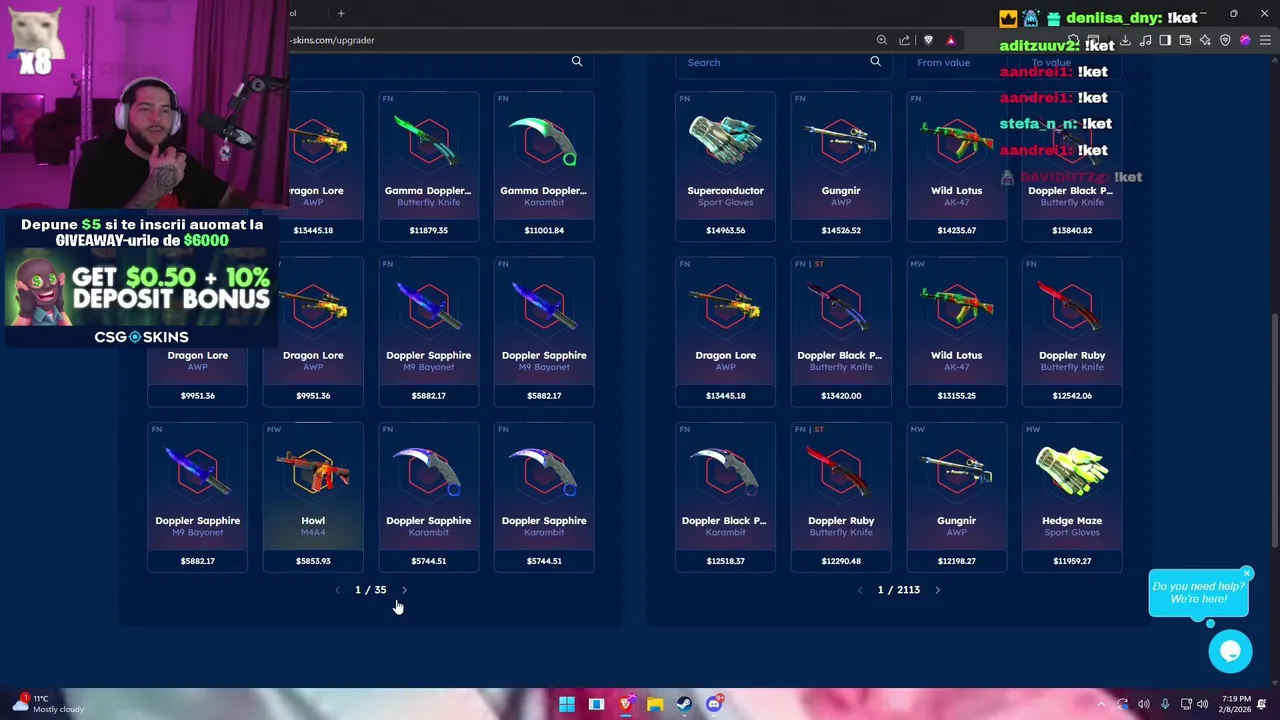Go to next page of 1 / 35 list
Screen dimensions: 1280x720
click(x=404, y=590)
